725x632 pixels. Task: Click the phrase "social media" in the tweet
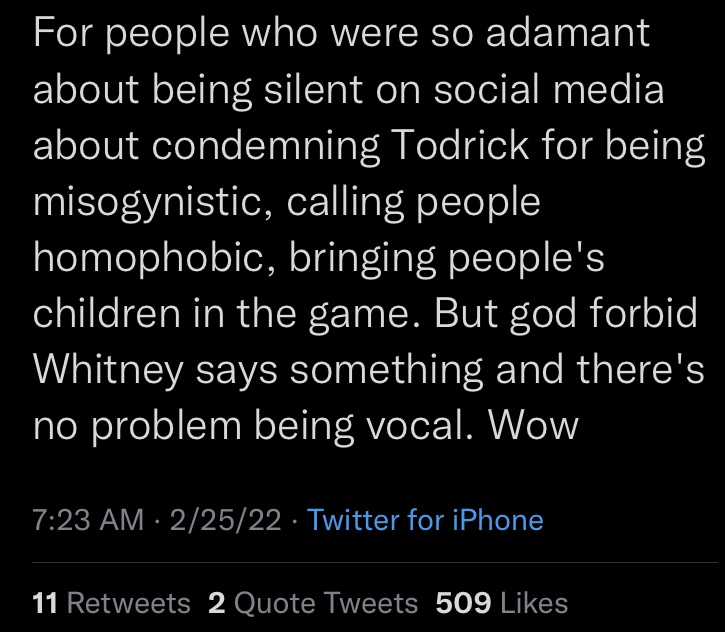point(548,88)
